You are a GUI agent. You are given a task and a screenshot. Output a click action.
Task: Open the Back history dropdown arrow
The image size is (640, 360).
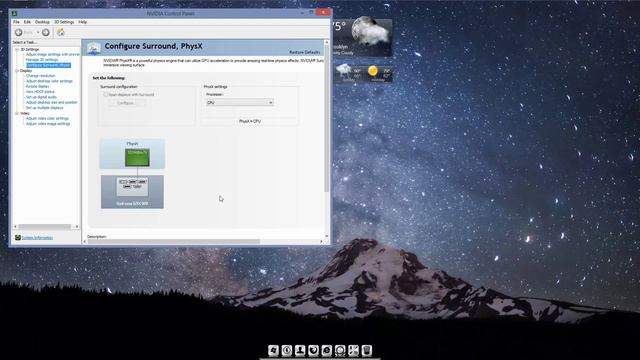(x=38, y=33)
